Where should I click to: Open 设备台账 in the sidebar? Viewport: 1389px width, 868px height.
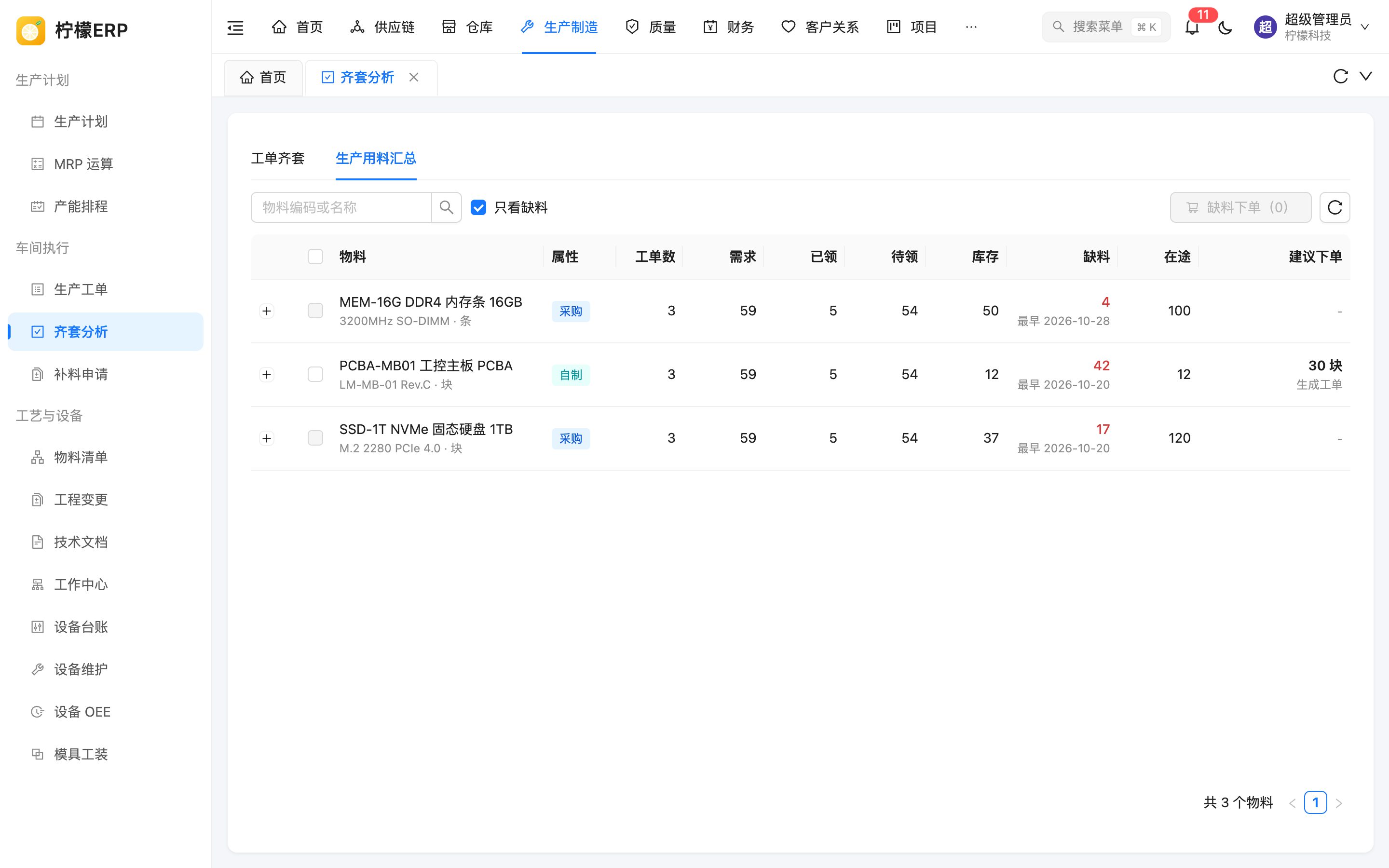click(x=106, y=627)
